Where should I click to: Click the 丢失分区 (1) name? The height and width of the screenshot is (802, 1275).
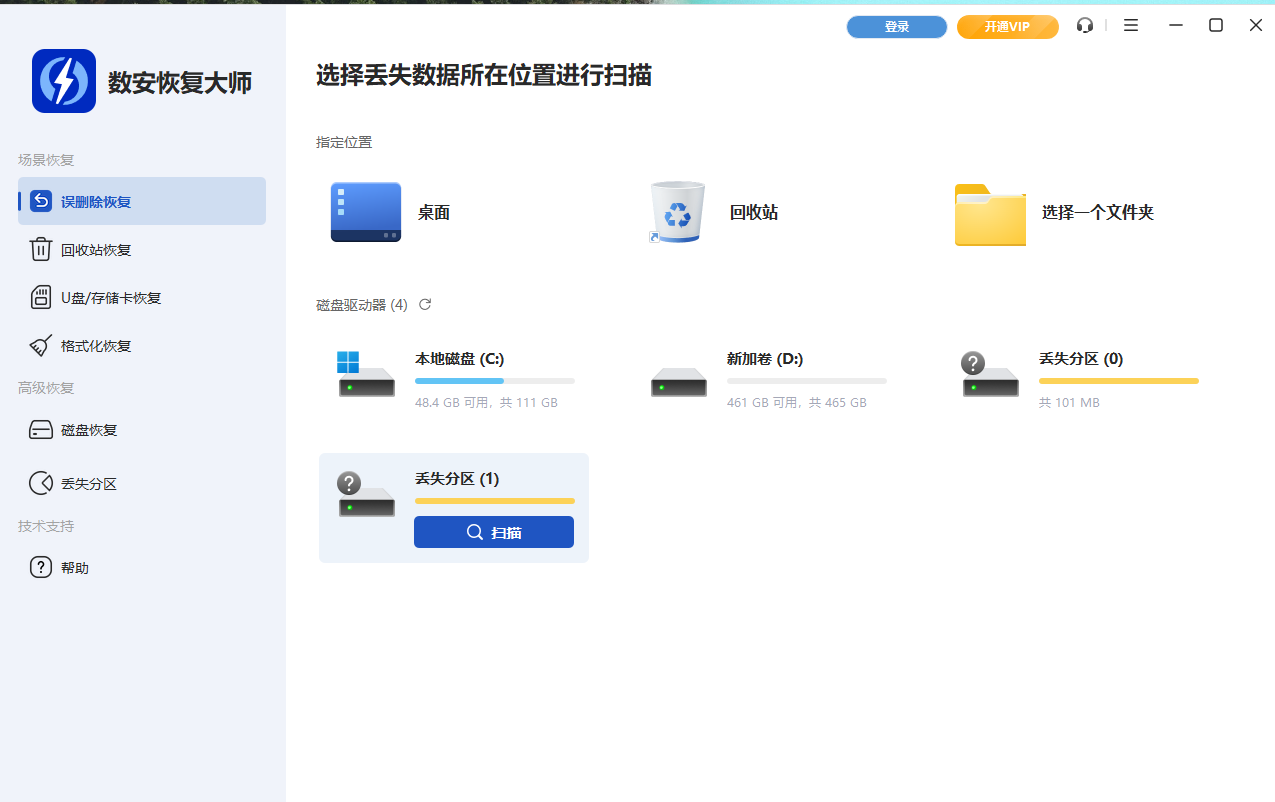pos(457,478)
